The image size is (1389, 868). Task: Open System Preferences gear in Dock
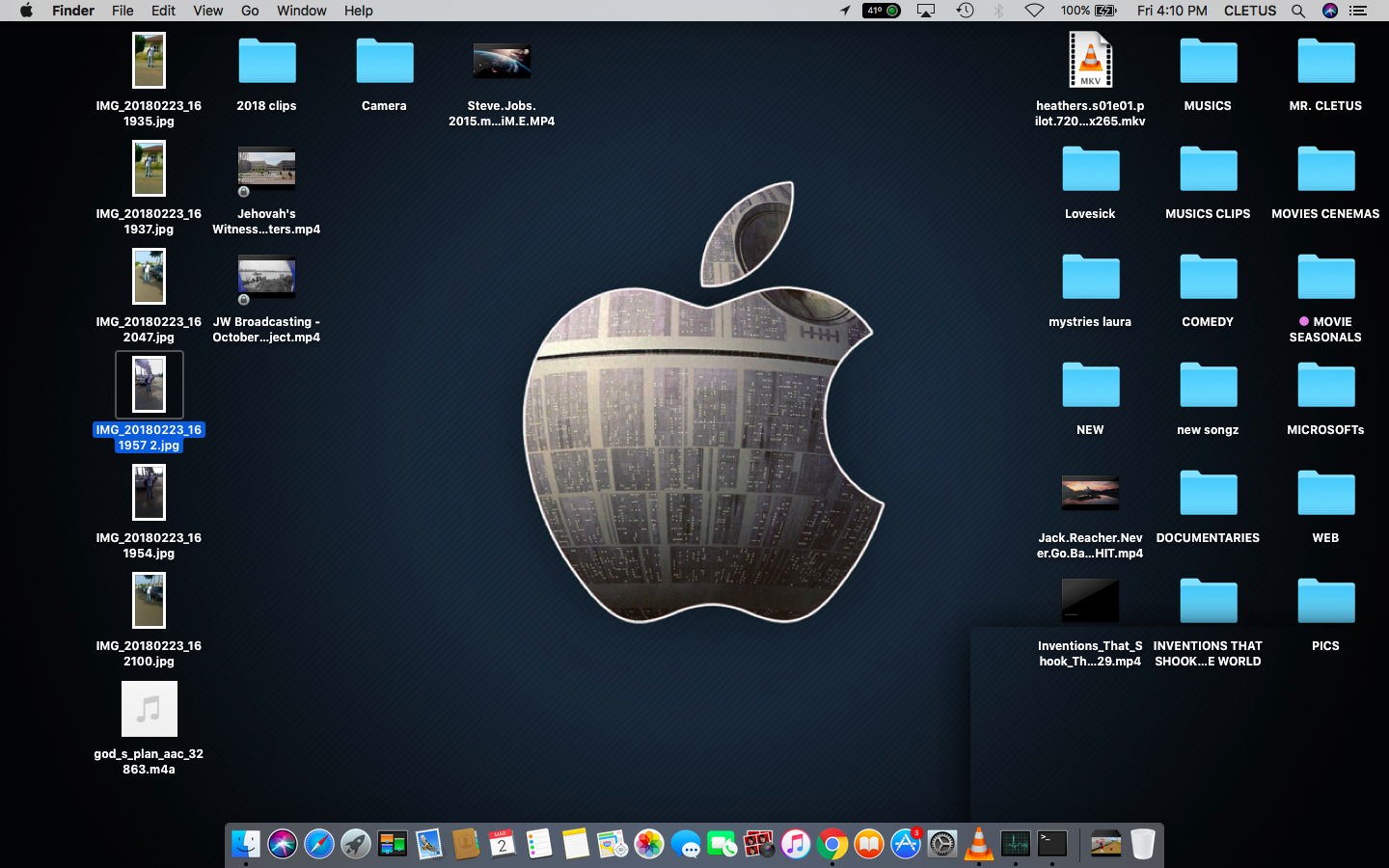942,845
